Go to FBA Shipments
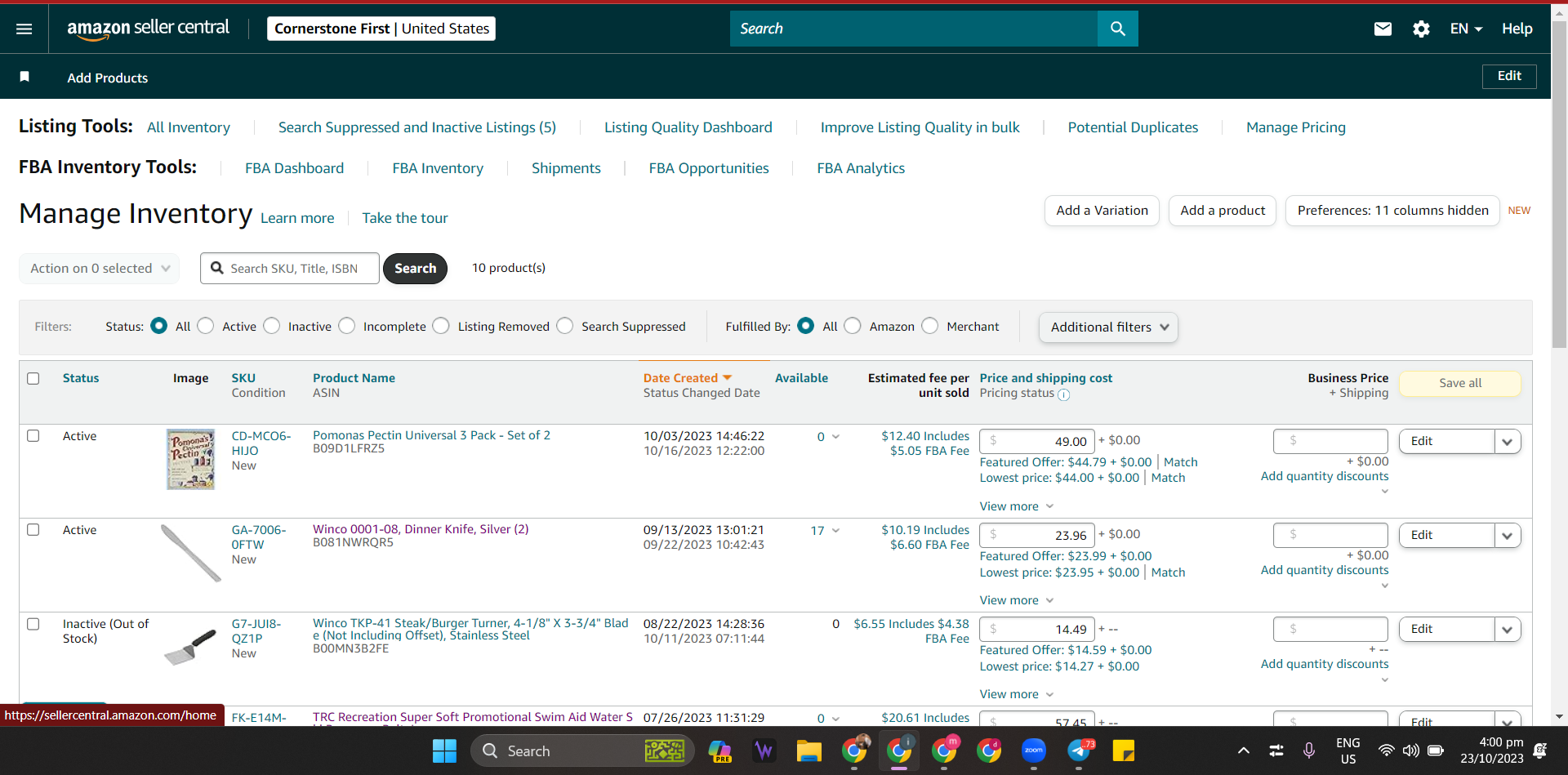 point(566,168)
